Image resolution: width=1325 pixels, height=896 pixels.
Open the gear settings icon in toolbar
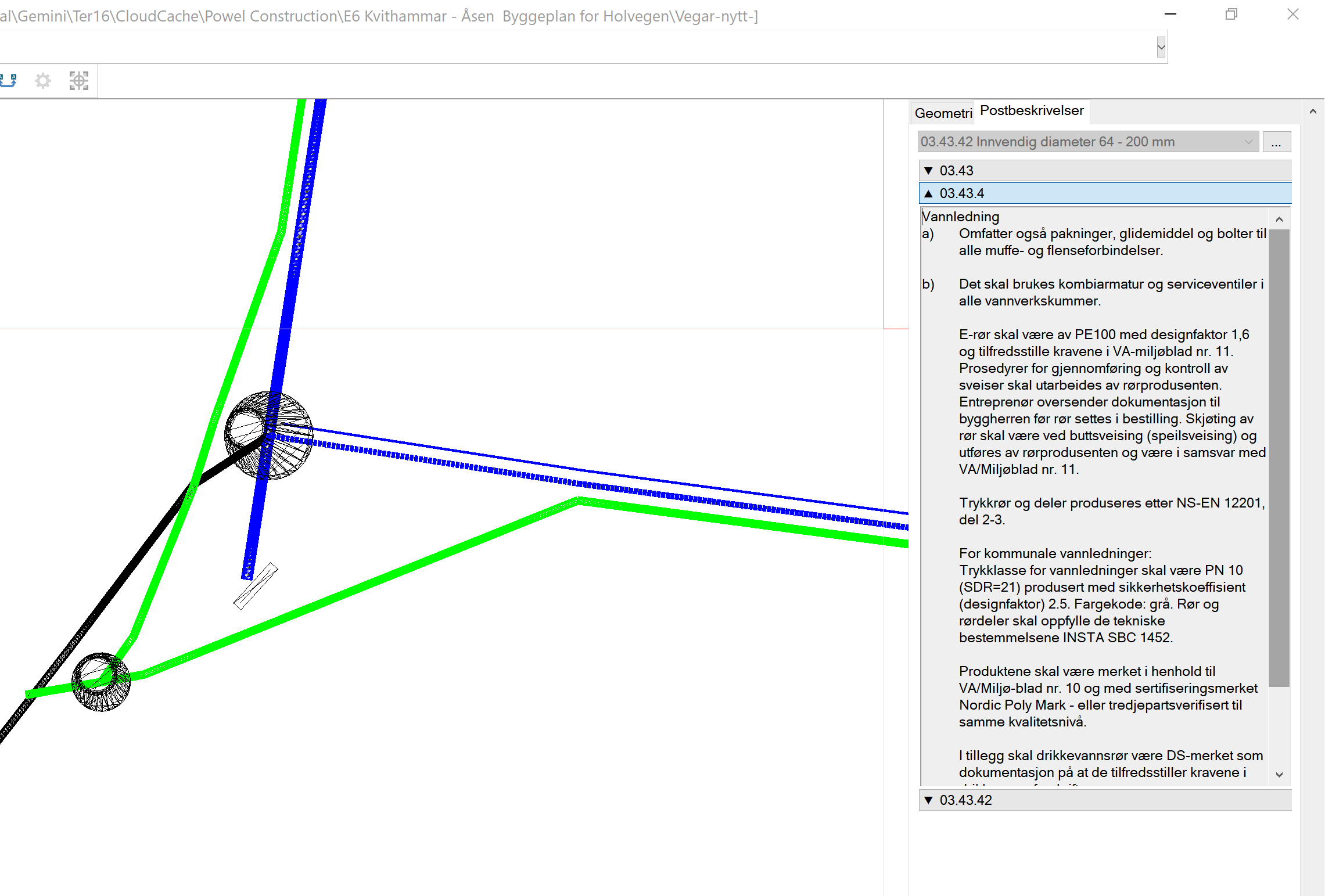tap(43, 81)
